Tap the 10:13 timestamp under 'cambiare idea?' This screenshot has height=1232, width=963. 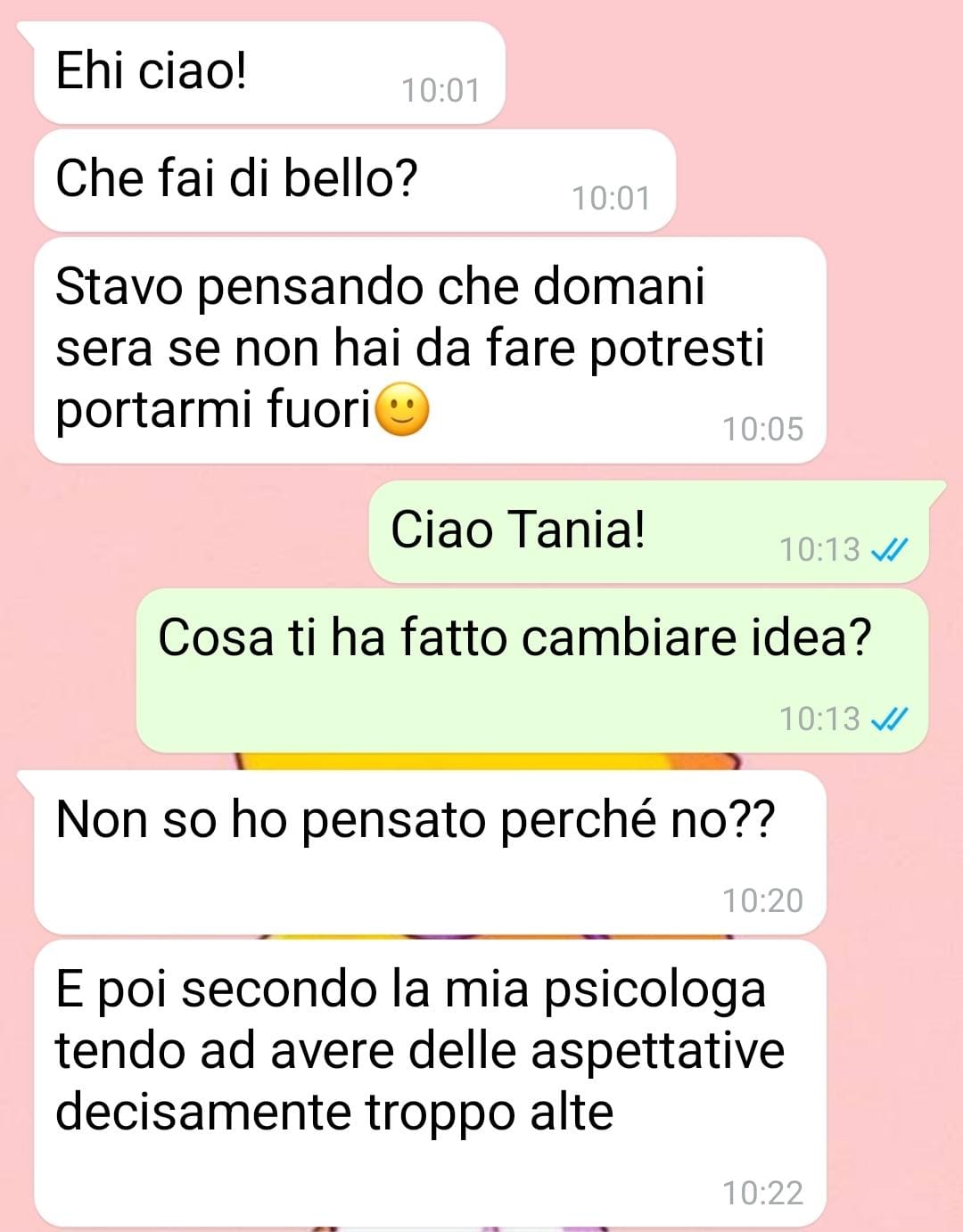pos(819,719)
